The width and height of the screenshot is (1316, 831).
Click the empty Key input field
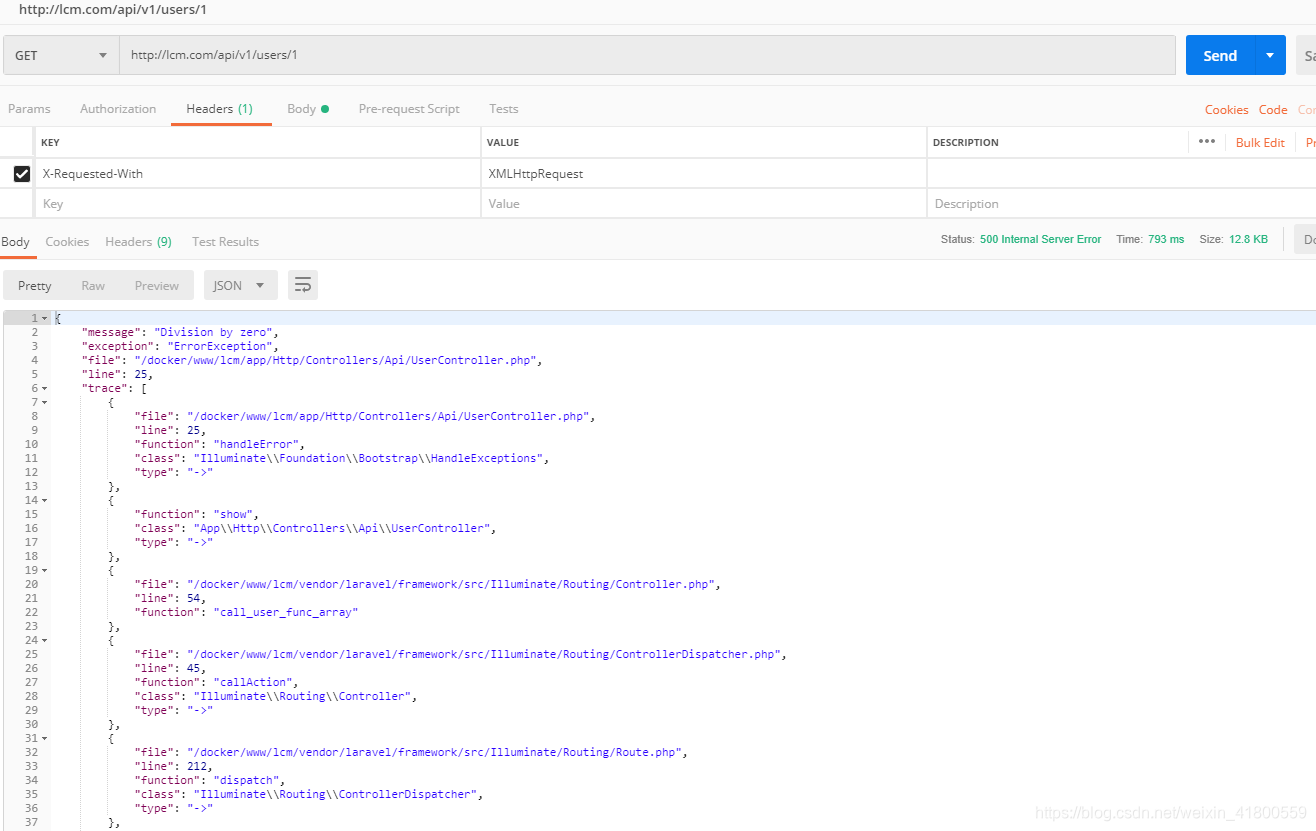257,204
